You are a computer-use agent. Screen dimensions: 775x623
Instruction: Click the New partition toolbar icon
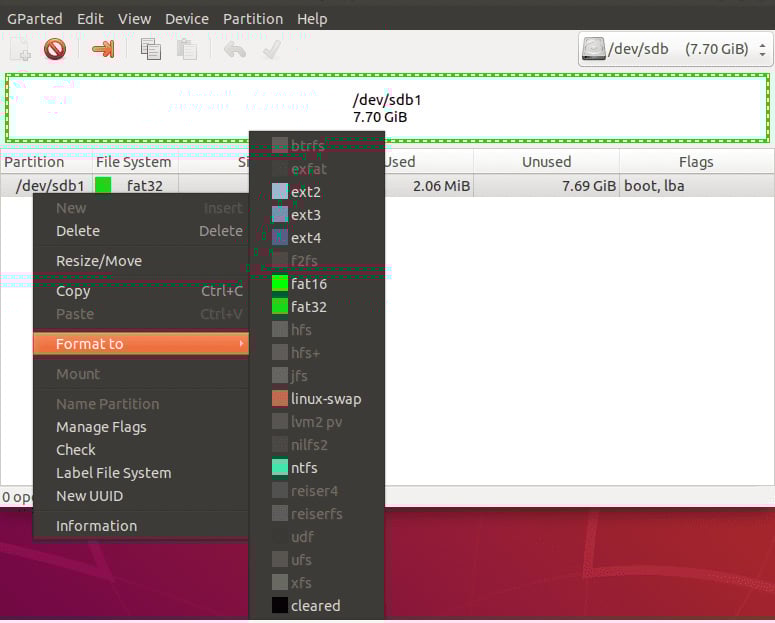click(21, 49)
